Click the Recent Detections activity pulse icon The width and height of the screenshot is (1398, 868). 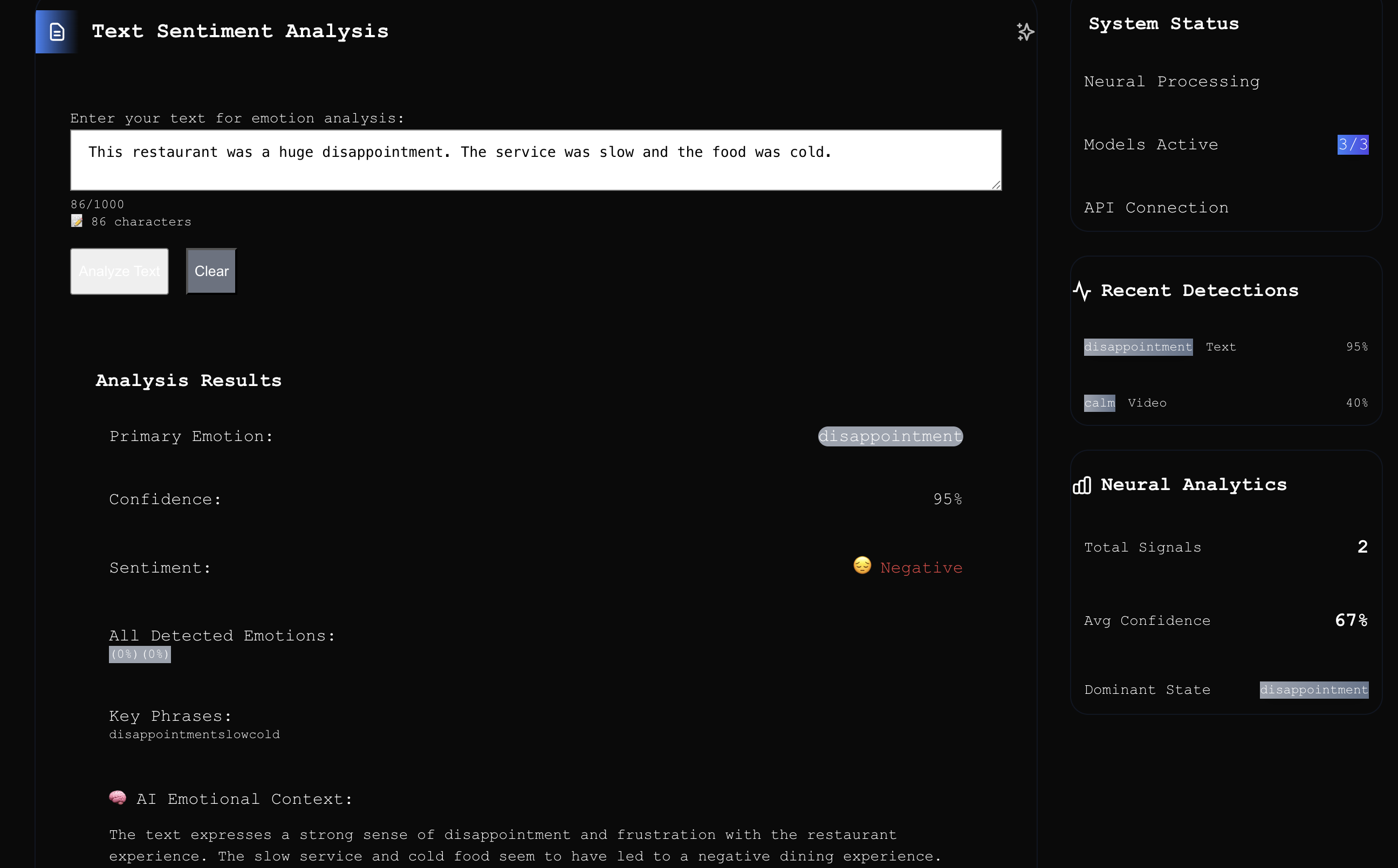click(x=1081, y=291)
